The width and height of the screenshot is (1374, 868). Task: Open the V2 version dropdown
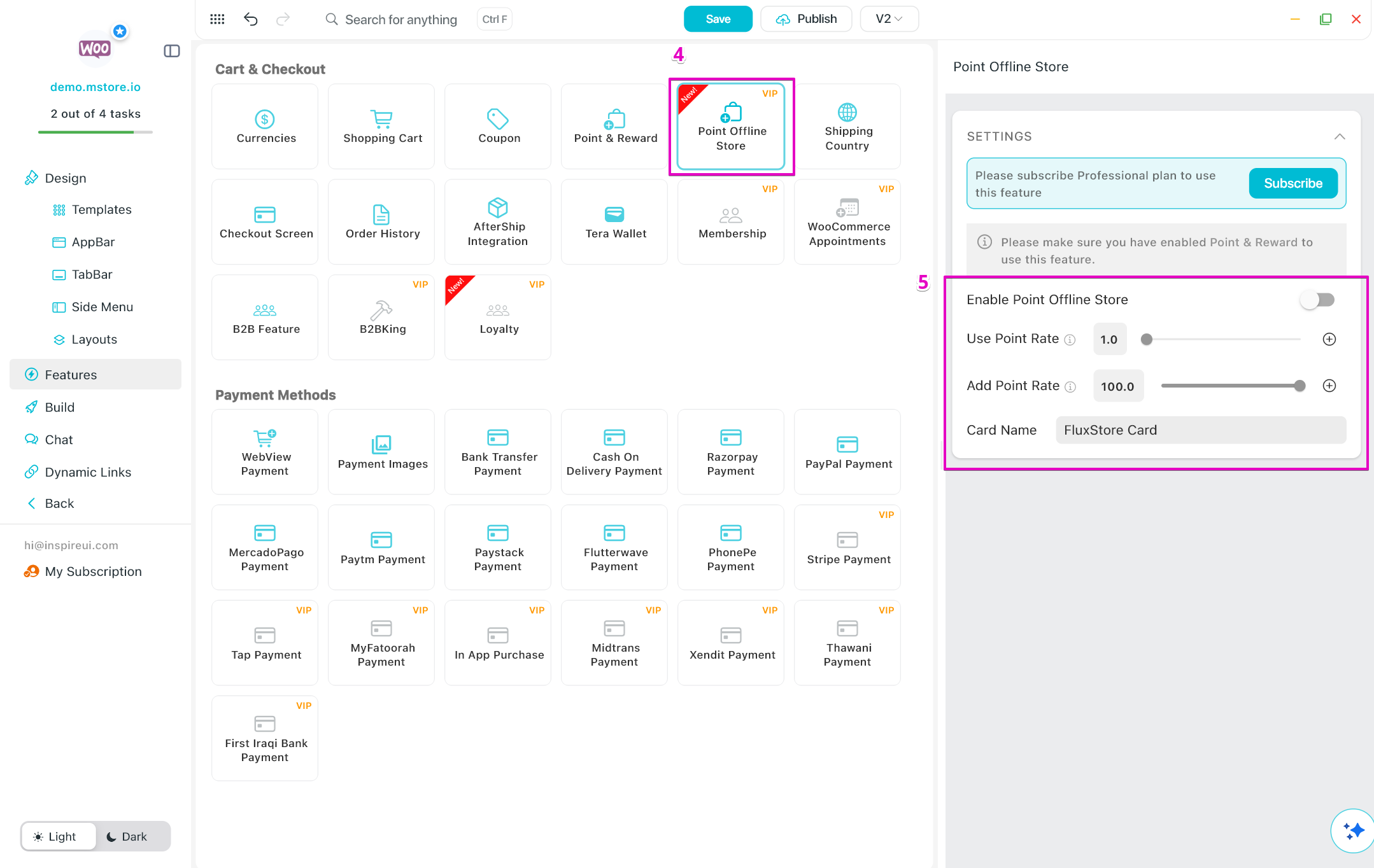point(889,19)
